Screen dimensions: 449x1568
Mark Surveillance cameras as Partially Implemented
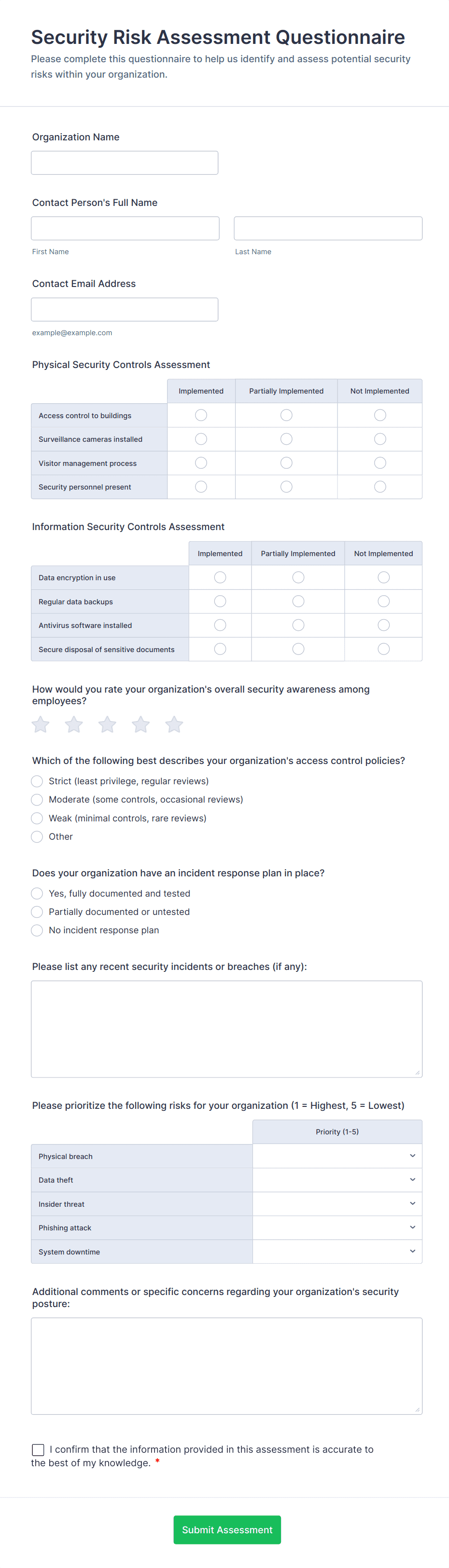click(x=286, y=438)
